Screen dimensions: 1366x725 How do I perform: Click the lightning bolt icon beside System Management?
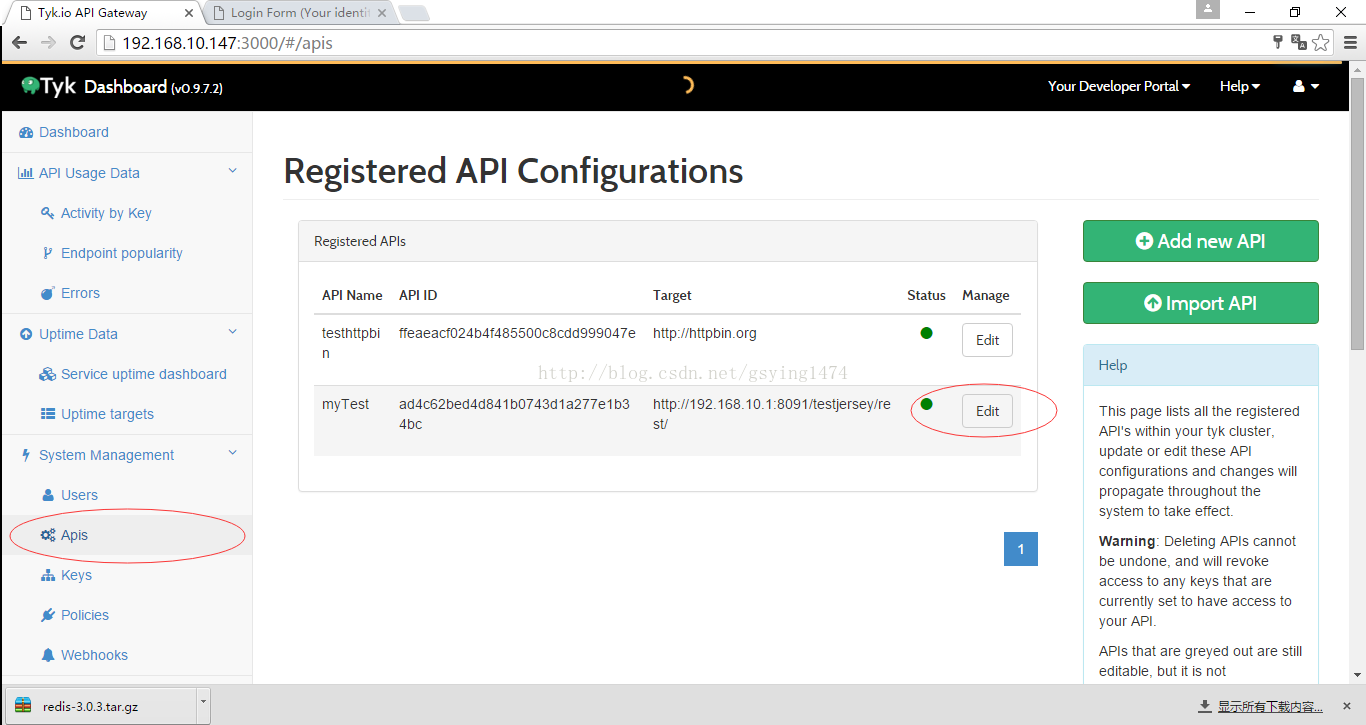tap(26, 455)
